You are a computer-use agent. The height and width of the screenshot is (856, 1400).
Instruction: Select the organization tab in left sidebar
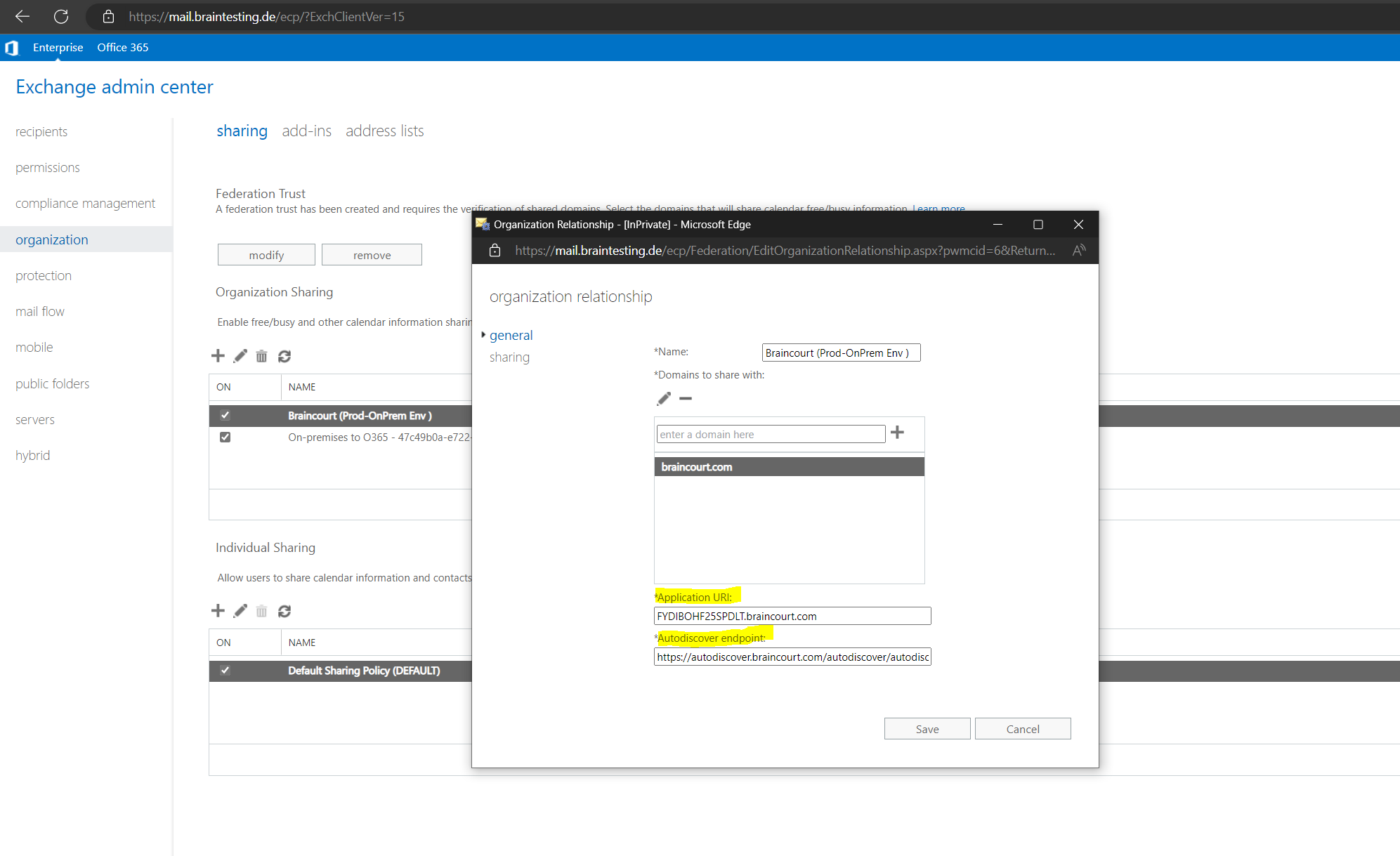pos(51,239)
